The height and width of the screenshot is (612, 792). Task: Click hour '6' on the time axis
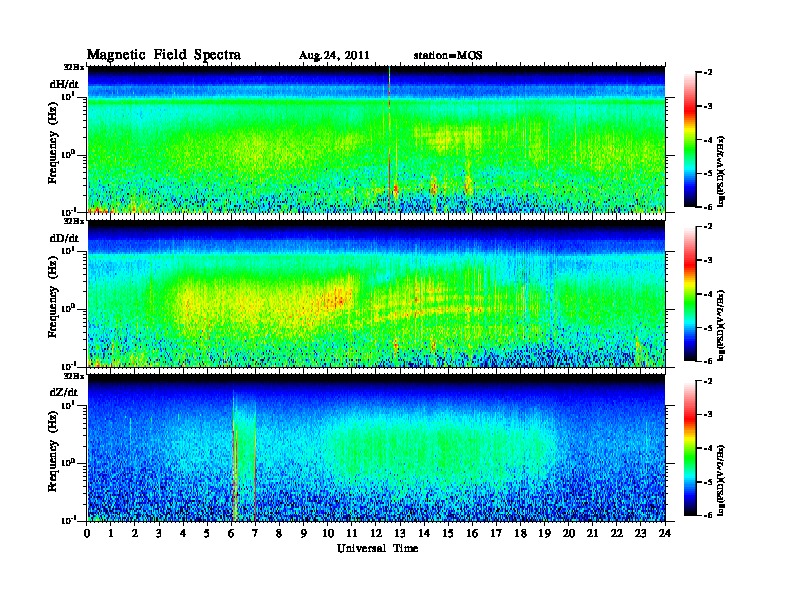[x=231, y=534]
